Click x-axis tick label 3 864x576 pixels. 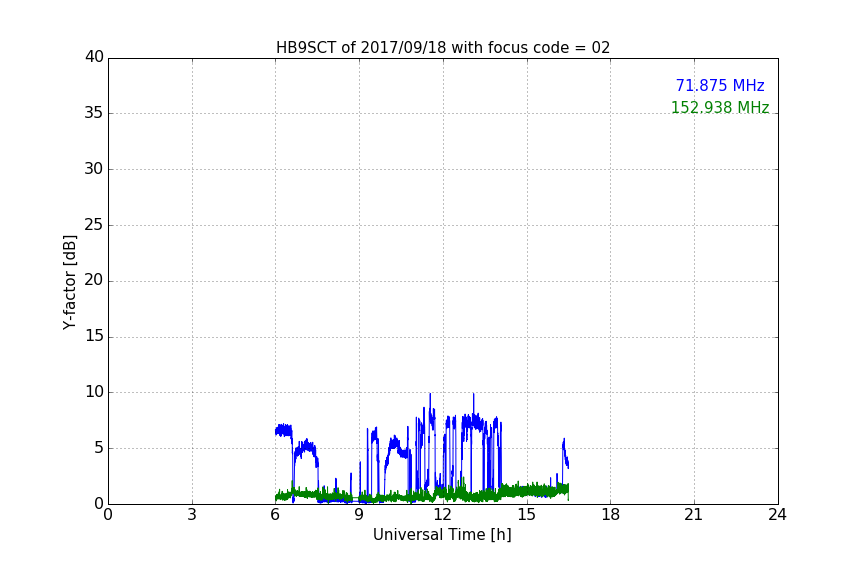tap(192, 515)
